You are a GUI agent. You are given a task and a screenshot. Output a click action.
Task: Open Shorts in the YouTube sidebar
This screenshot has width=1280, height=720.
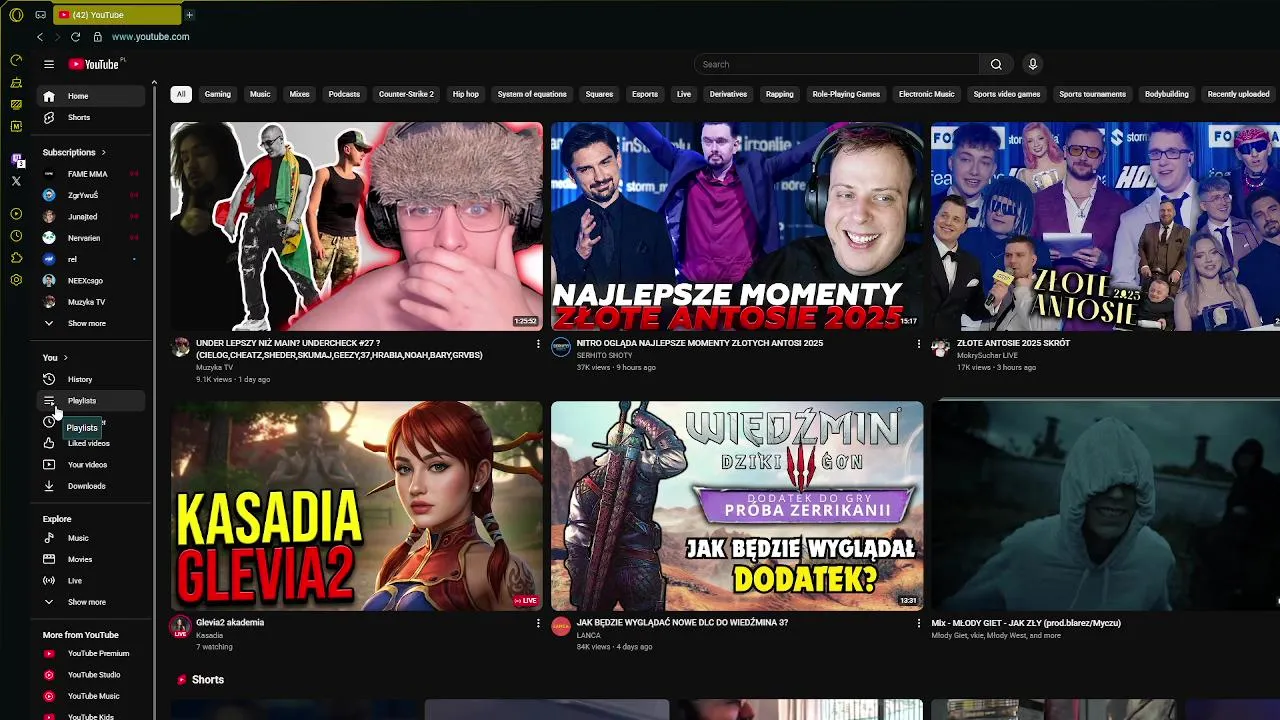(x=92, y=118)
